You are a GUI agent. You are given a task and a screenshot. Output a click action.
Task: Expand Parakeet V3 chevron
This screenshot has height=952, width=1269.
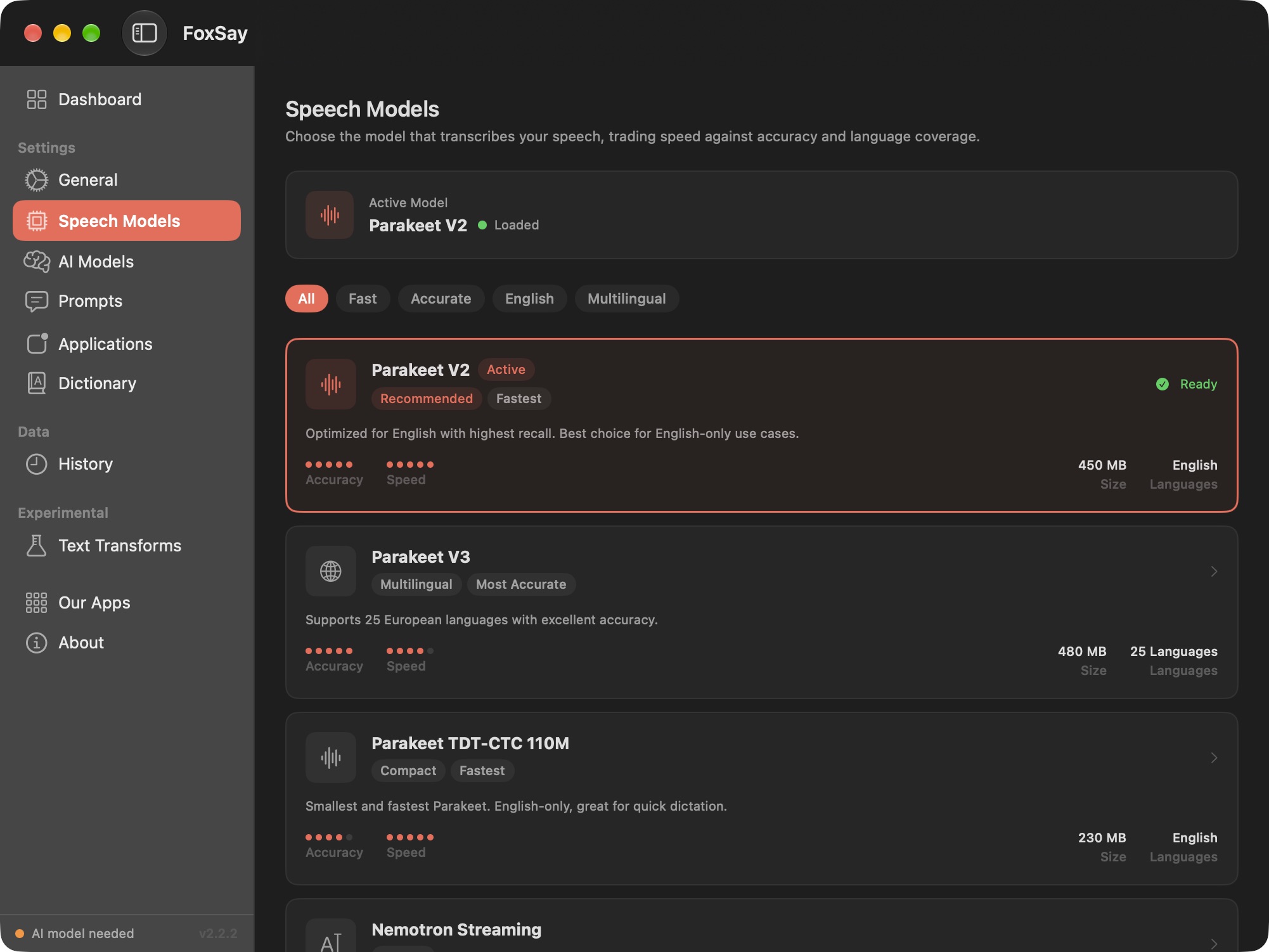(1214, 571)
